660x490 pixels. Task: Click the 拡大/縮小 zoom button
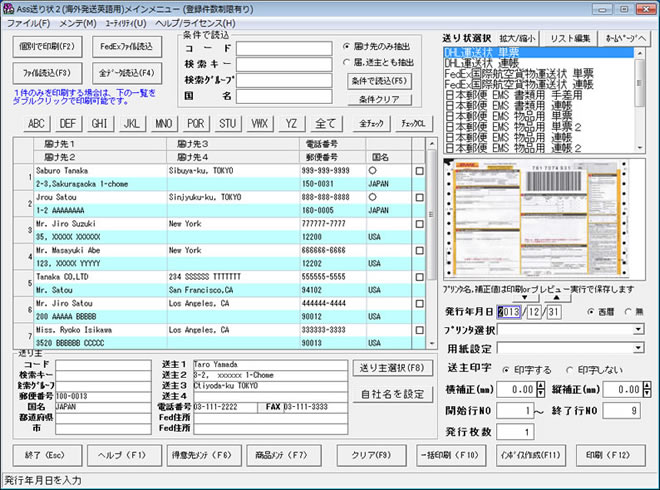519,37
